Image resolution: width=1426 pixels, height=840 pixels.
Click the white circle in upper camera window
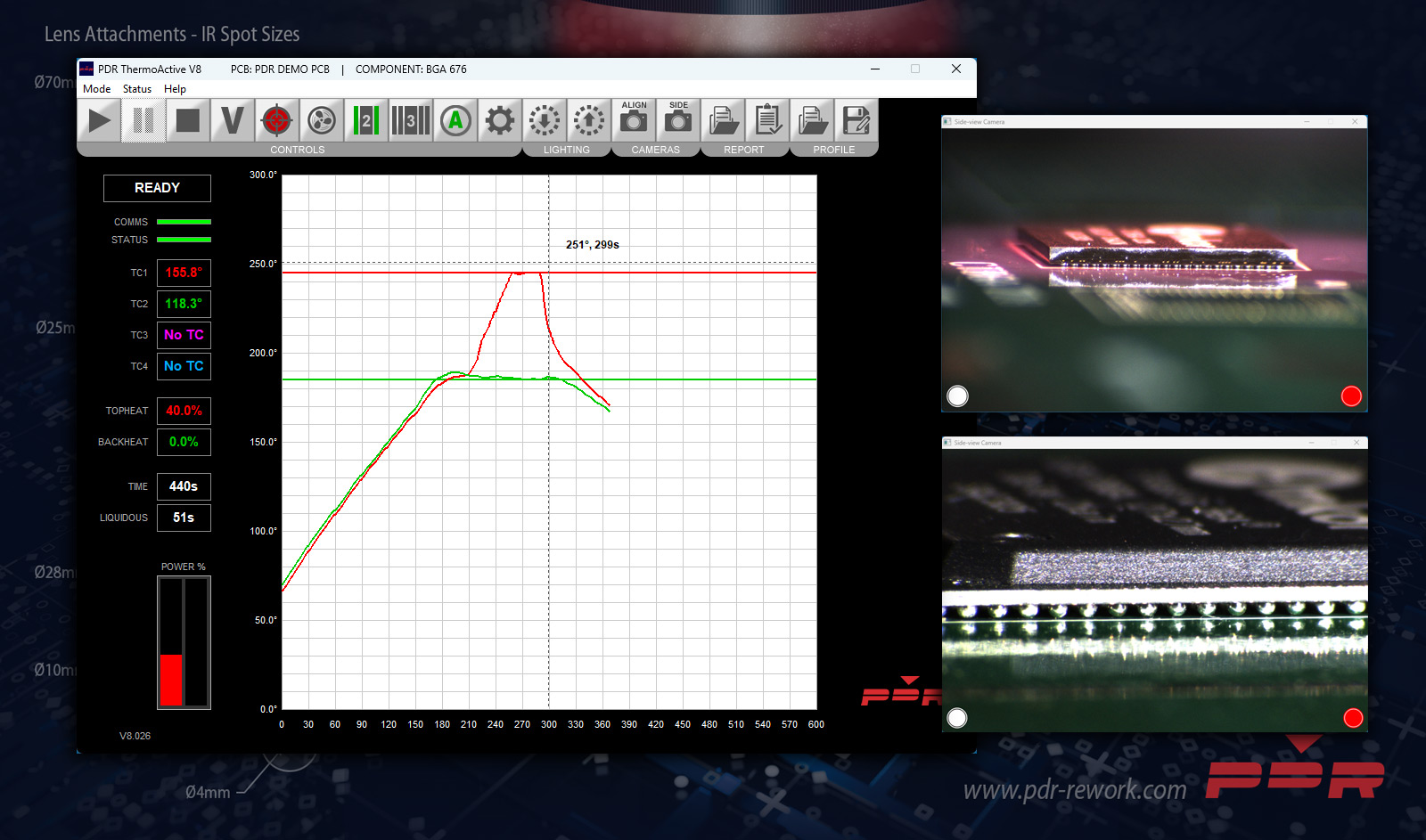pyautogui.click(x=957, y=396)
